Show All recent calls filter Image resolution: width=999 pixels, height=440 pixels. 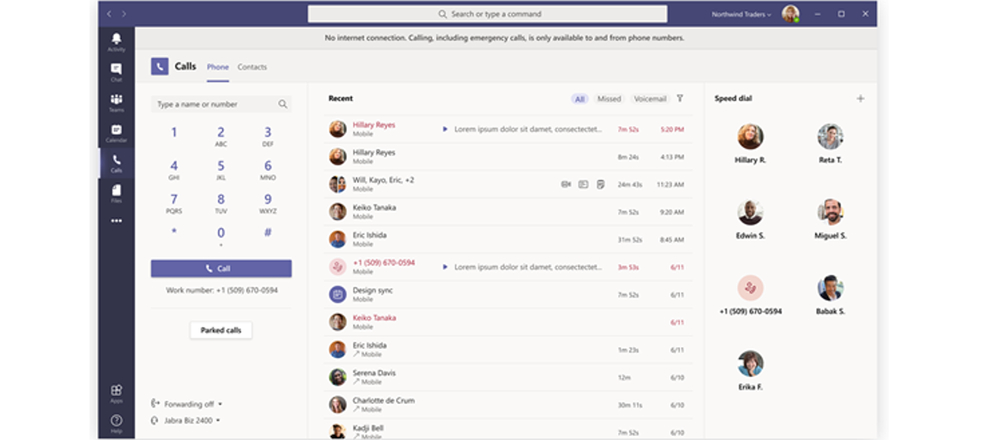pos(579,99)
